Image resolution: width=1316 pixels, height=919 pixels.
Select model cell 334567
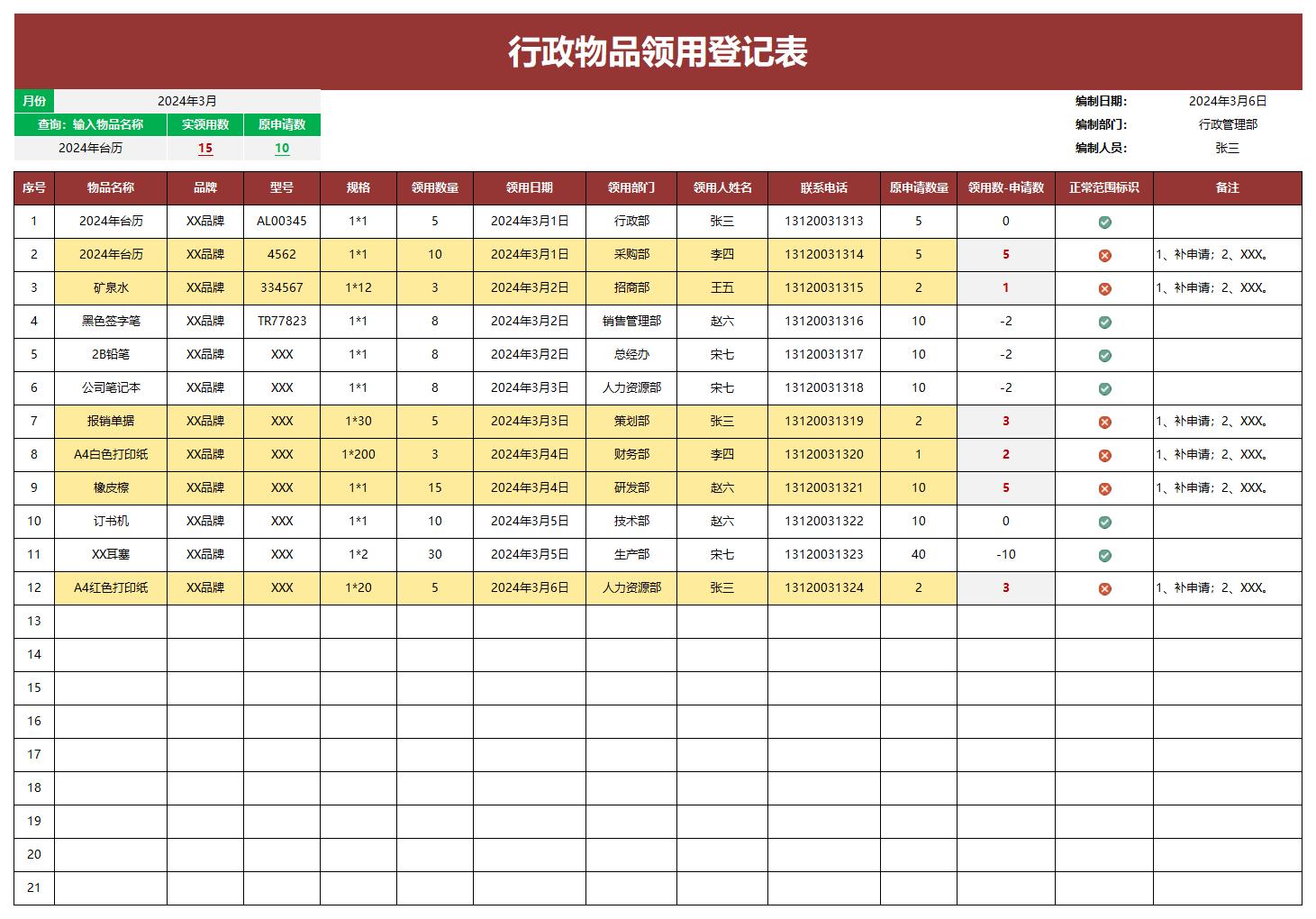pyautogui.click(x=282, y=287)
